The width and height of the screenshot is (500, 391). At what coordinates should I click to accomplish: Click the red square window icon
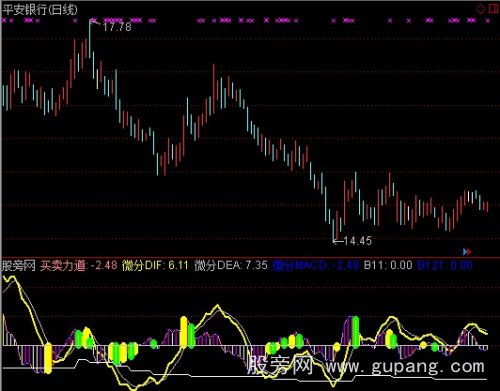click(x=493, y=8)
